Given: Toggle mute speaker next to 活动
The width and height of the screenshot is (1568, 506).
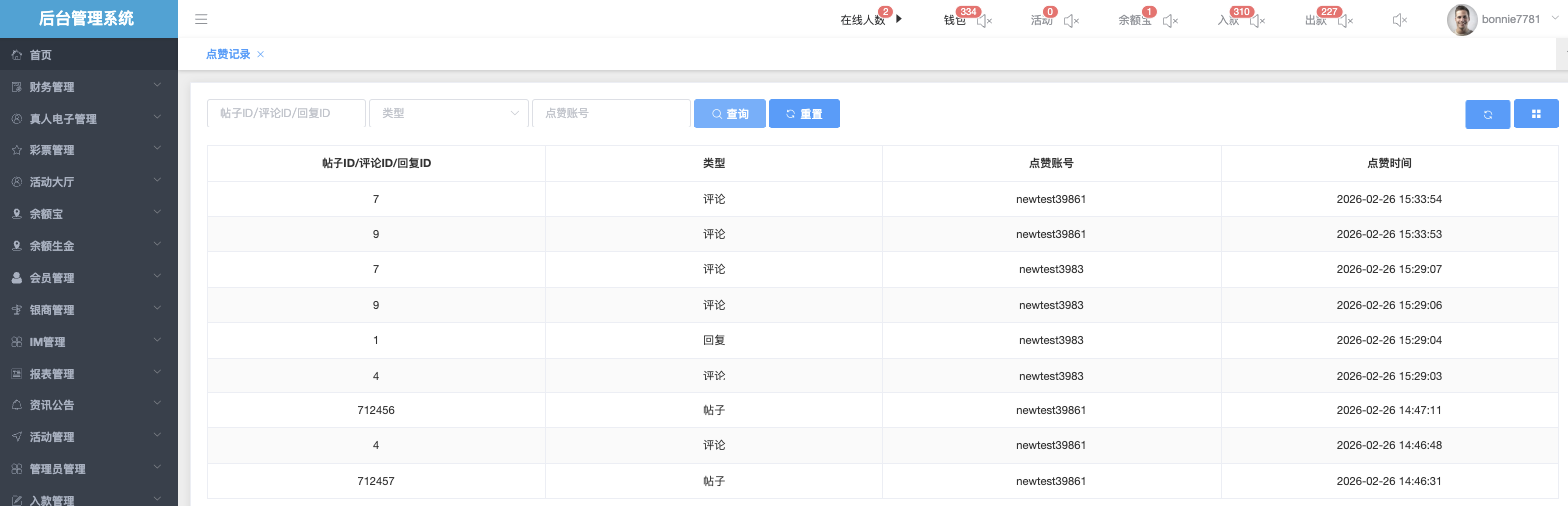Looking at the screenshot, I should [x=1071, y=21].
